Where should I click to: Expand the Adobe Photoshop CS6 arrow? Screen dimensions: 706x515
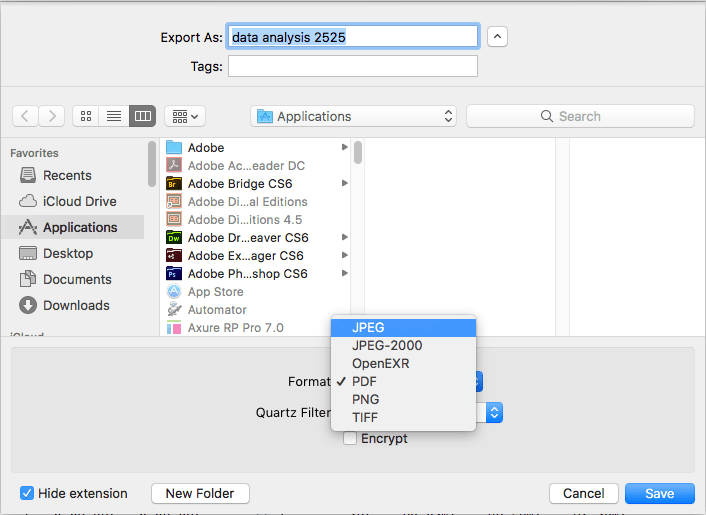[x=344, y=273]
